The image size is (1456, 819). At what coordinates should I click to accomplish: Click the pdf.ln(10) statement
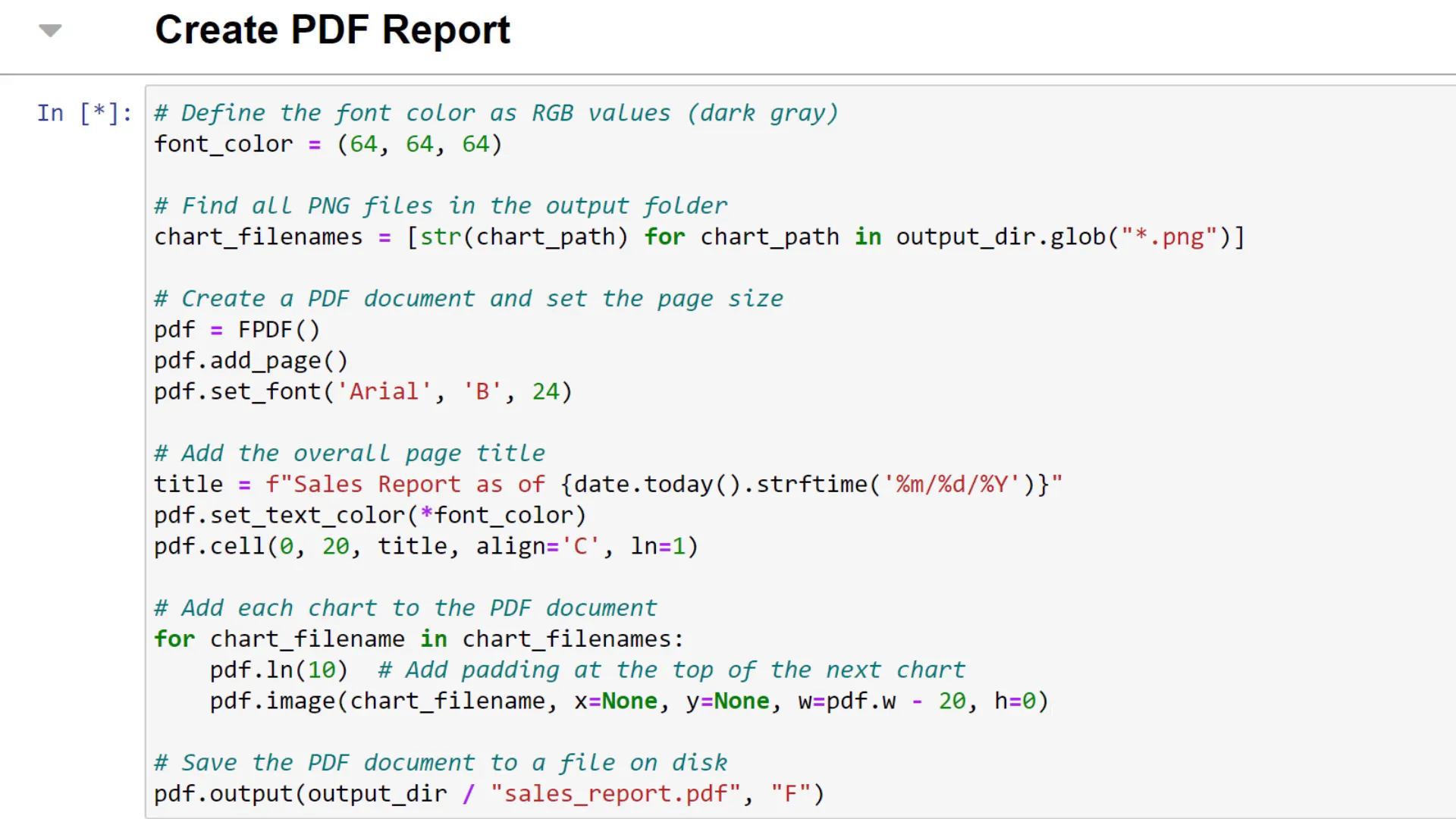point(279,670)
